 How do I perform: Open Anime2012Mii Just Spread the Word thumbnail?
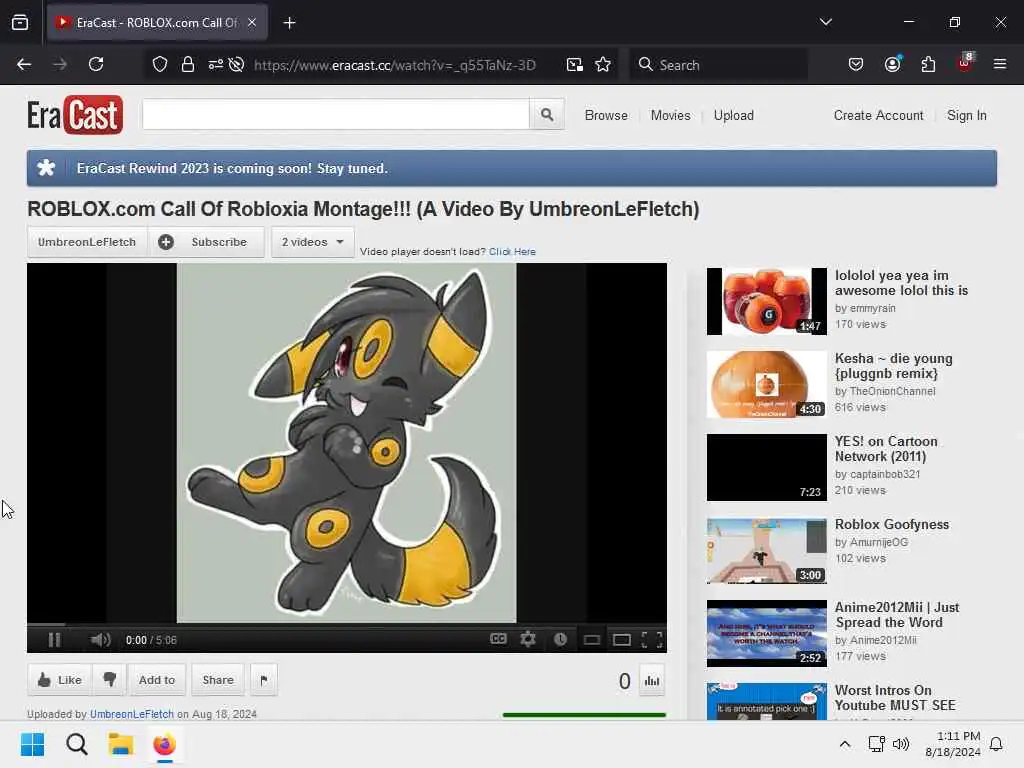point(767,633)
